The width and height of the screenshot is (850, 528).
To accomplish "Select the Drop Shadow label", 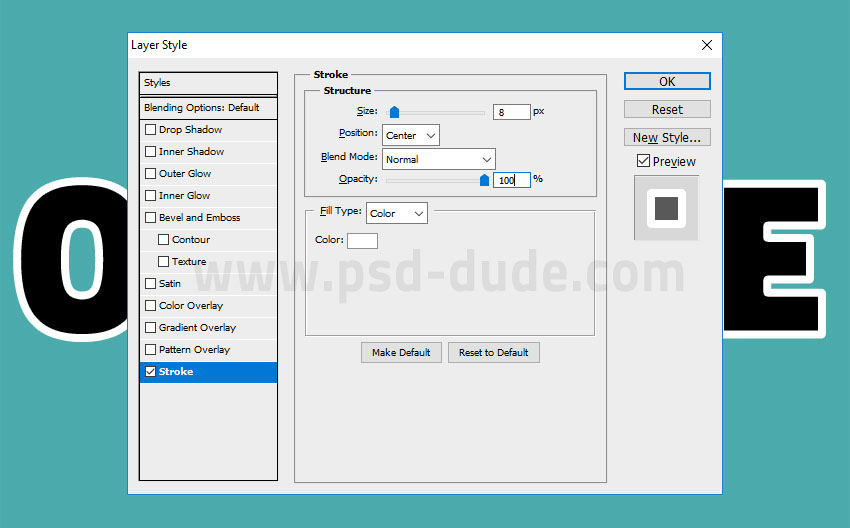I will [191, 130].
